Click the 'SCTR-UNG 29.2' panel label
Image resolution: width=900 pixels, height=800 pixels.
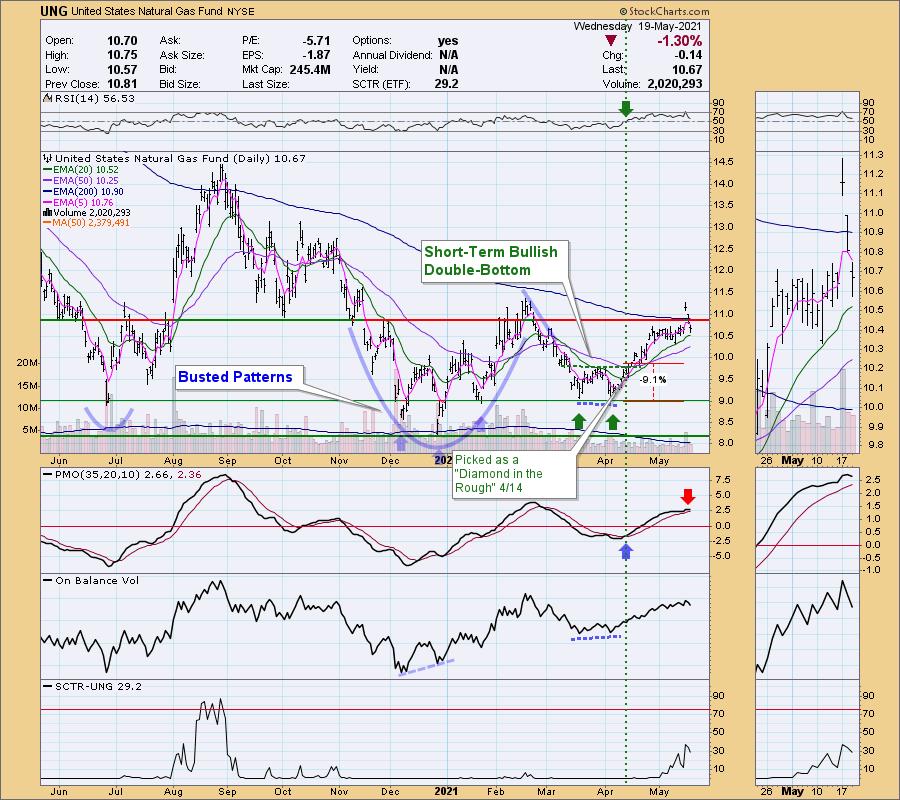point(93,686)
